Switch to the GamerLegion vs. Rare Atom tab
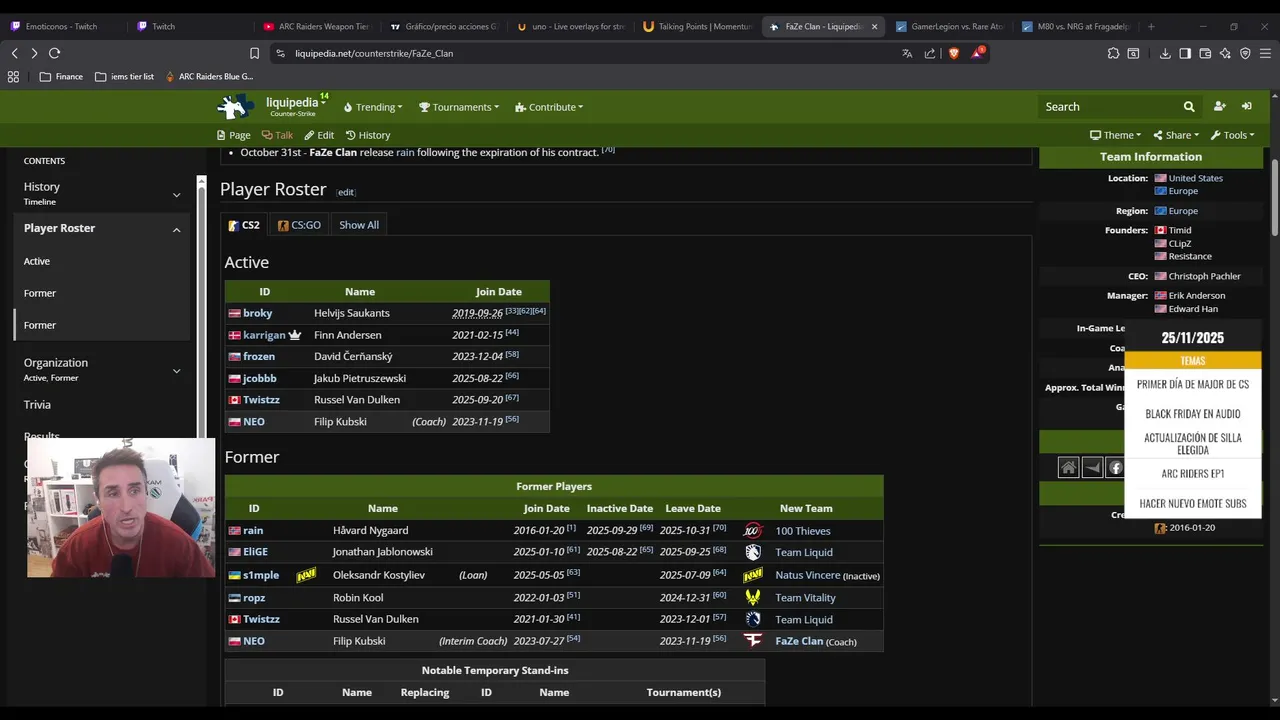The height and width of the screenshot is (720, 1280). (949, 26)
